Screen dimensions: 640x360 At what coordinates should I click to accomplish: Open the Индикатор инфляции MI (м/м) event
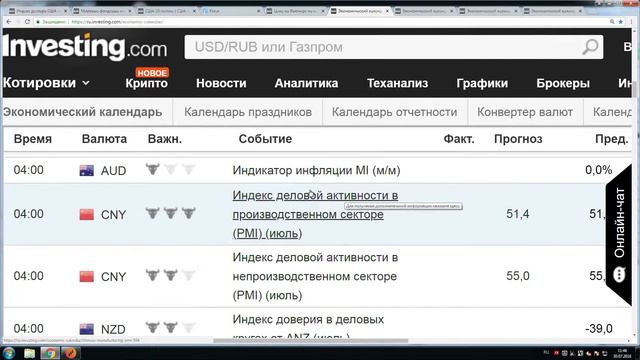click(316, 170)
